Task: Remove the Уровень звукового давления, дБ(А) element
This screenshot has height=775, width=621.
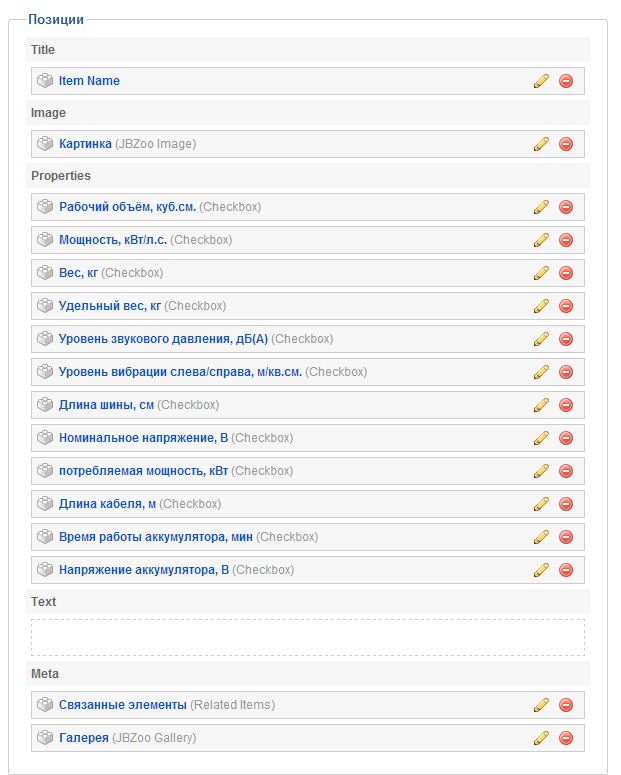Action: pyautogui.click(x=566, y=339)
